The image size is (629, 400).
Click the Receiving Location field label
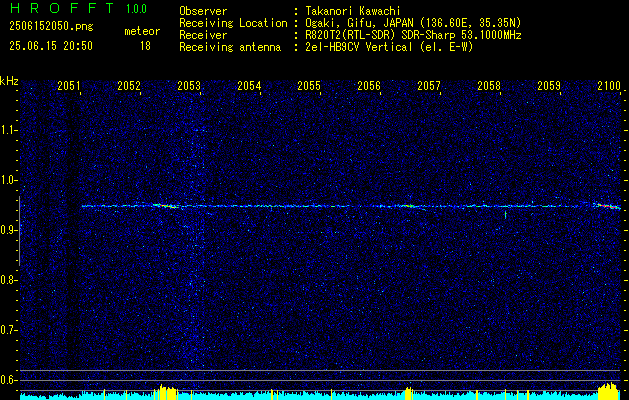[233, 23]
